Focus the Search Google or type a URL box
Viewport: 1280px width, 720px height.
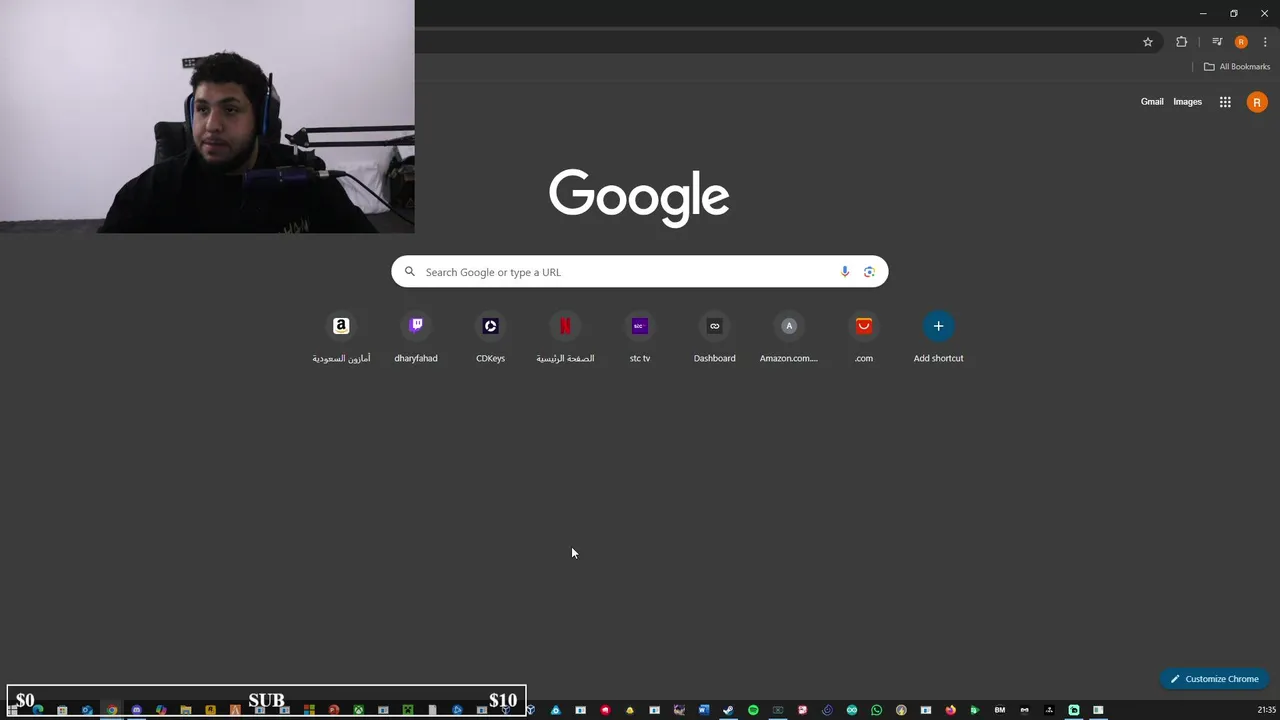tap(639, 272)
